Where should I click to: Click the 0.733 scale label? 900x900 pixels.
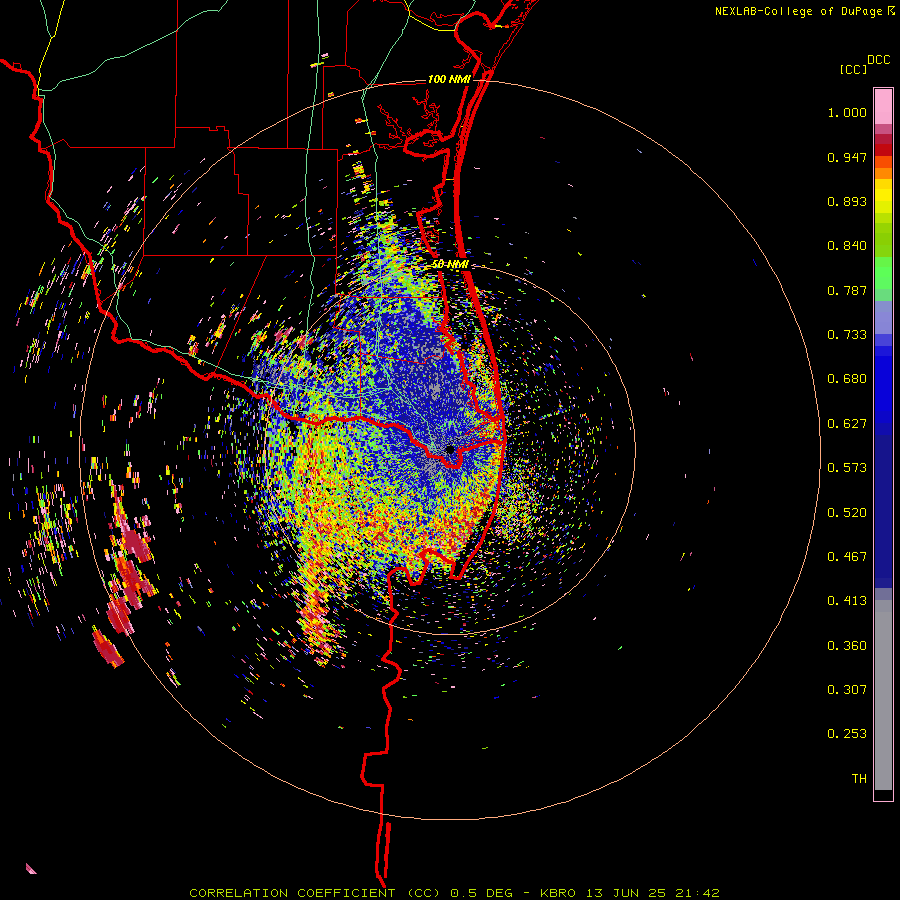click(847, 335)
